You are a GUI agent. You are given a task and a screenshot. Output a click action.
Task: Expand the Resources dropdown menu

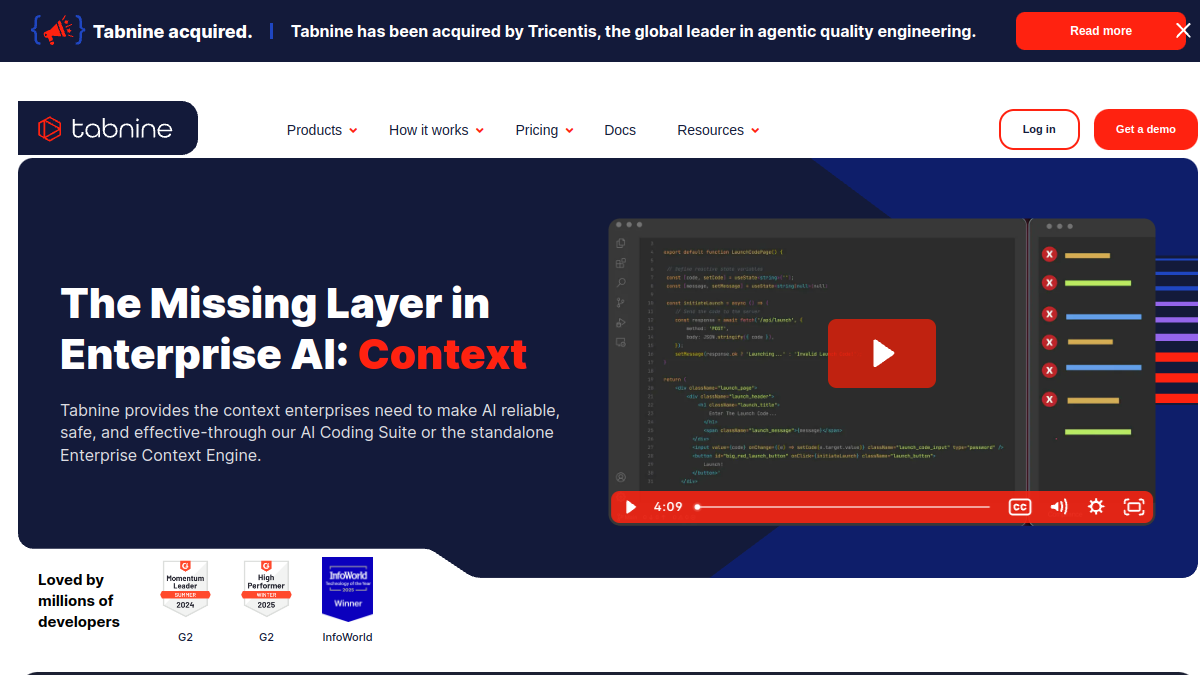click(x=718, y=130)
